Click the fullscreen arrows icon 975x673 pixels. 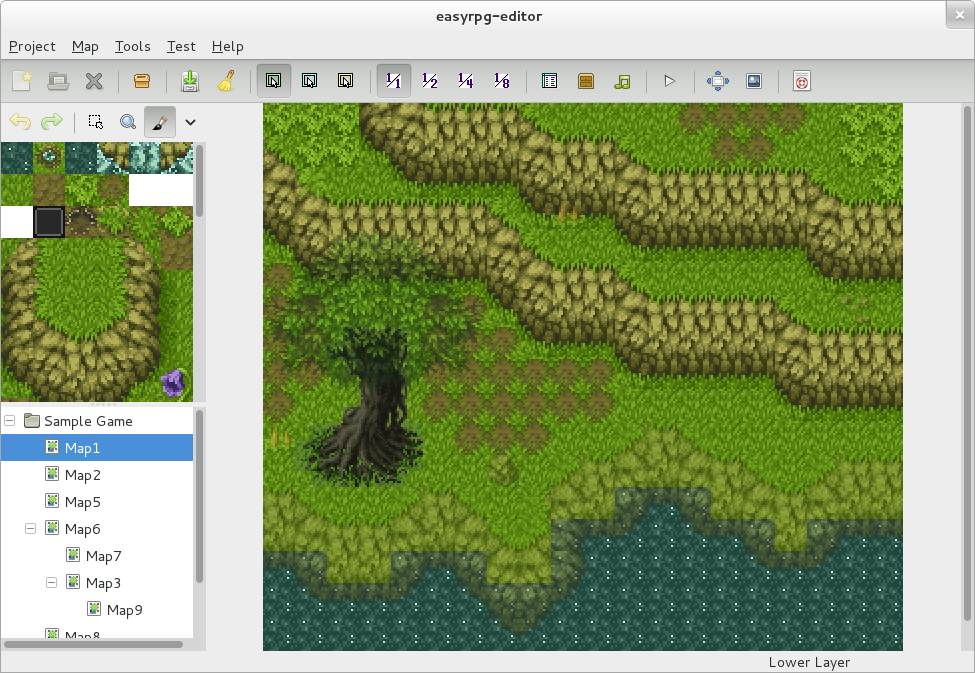(717, 81)
